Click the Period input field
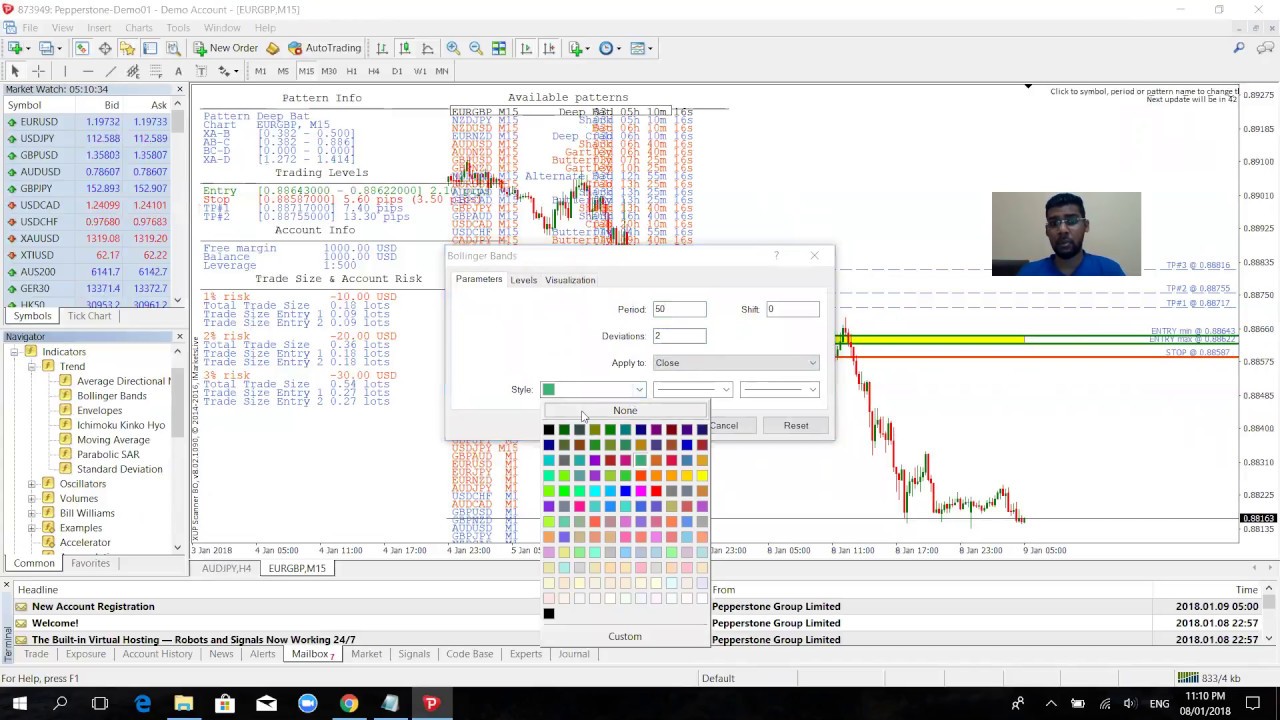 [680, 309]
